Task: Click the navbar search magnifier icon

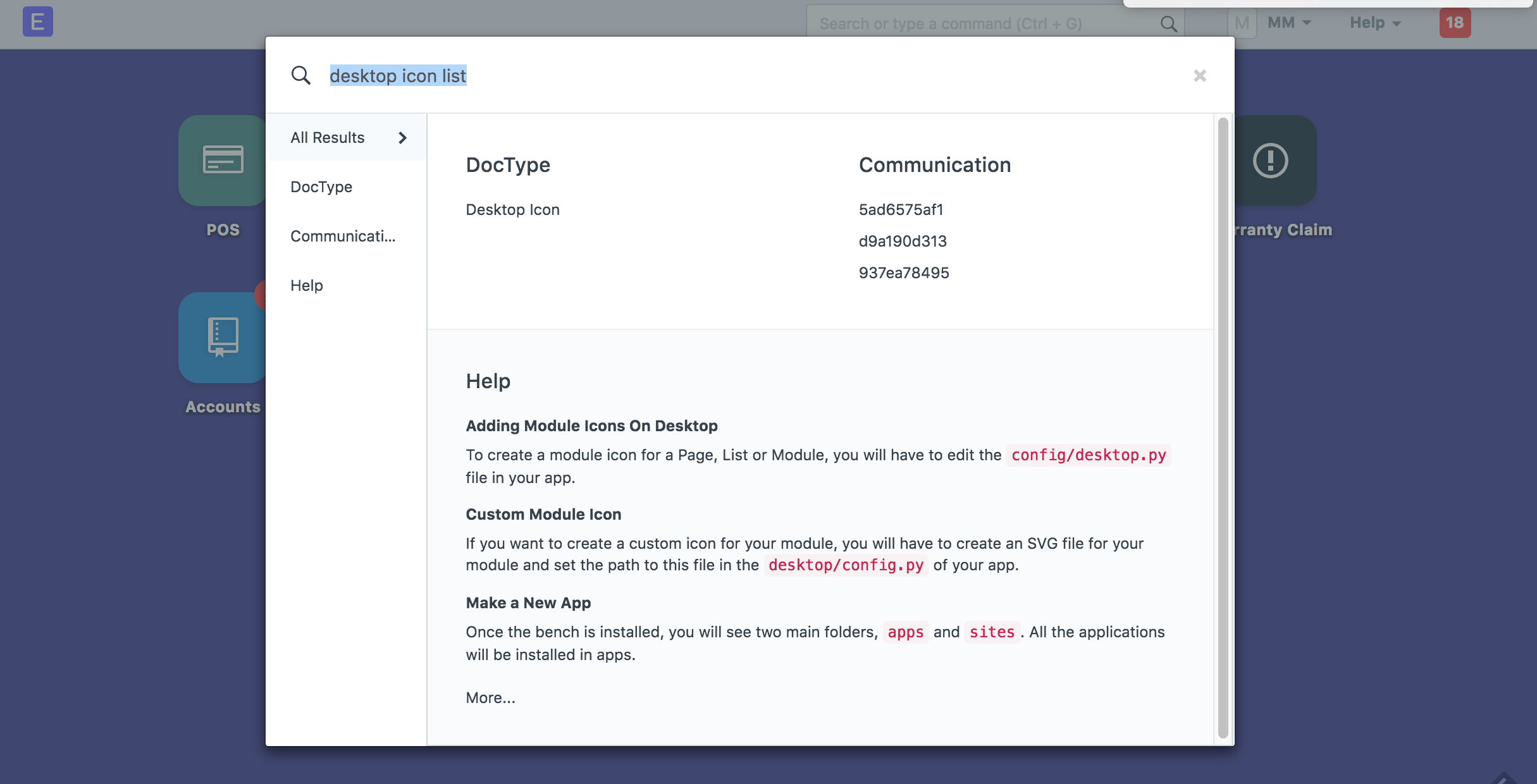Action: tap(1168, 24)
